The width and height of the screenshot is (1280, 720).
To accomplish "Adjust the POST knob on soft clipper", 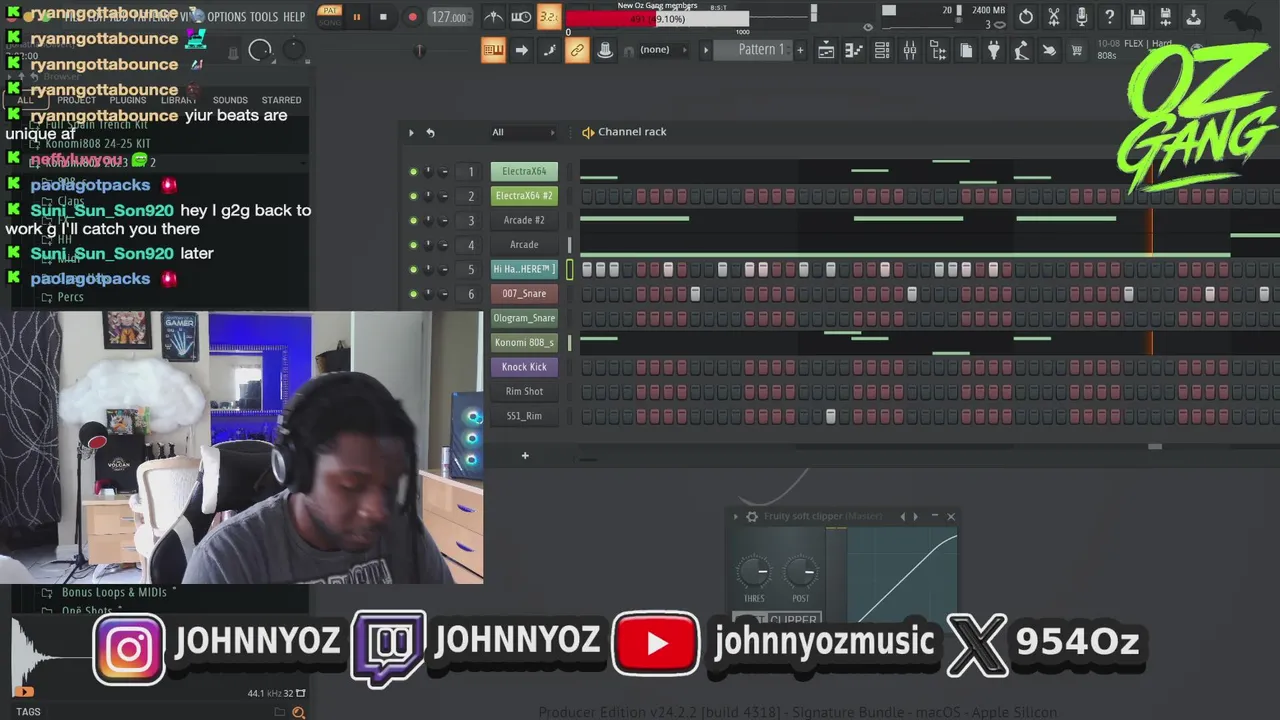I will pos(801,573).
